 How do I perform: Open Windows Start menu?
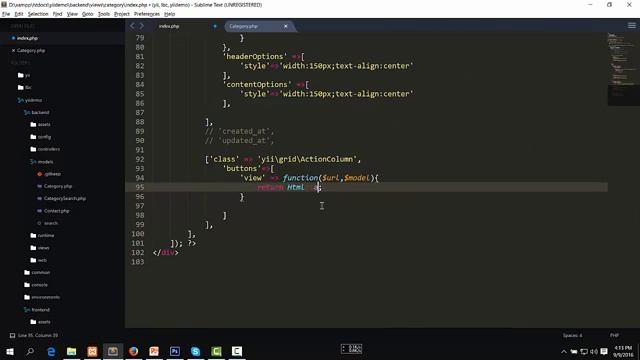[x=9, y=351]
